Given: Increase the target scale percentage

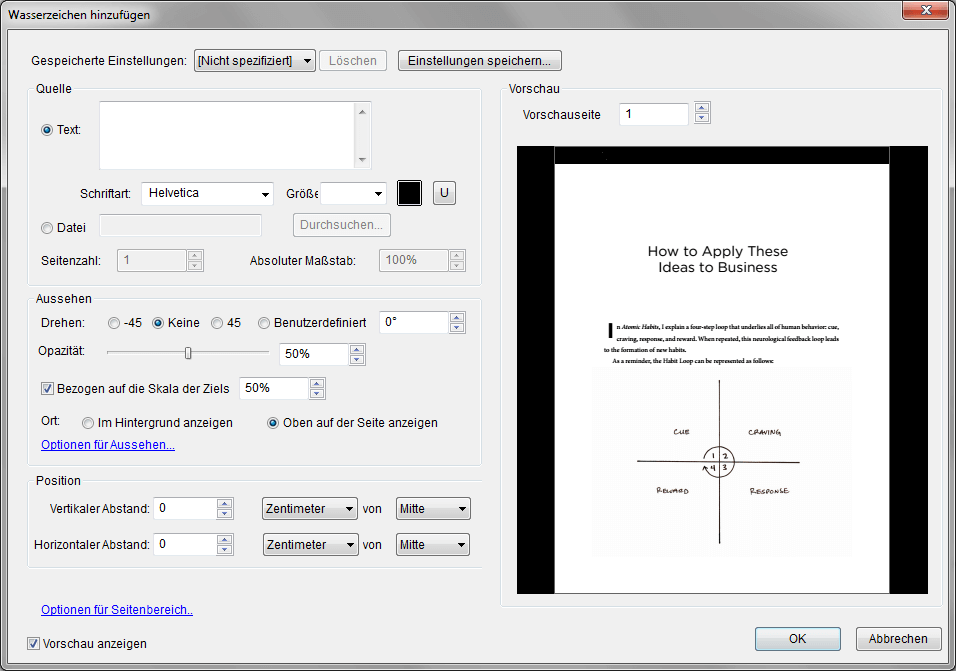Looking at the screenshot, I should click(317, 382).
